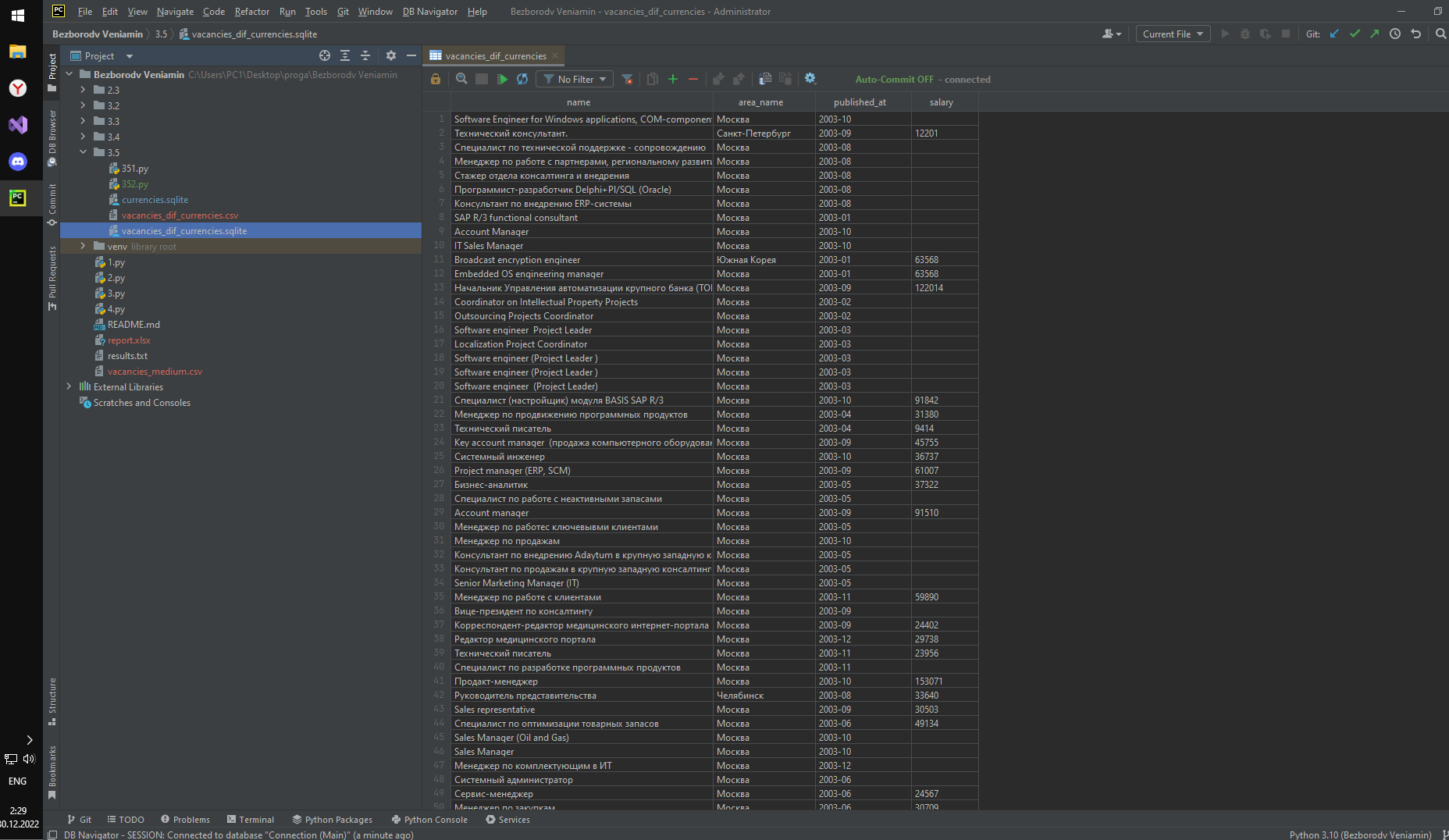1449x840 pixels.
Task: Enable a data filter using No Filter dropdown
Action: [x=574, y=79]
